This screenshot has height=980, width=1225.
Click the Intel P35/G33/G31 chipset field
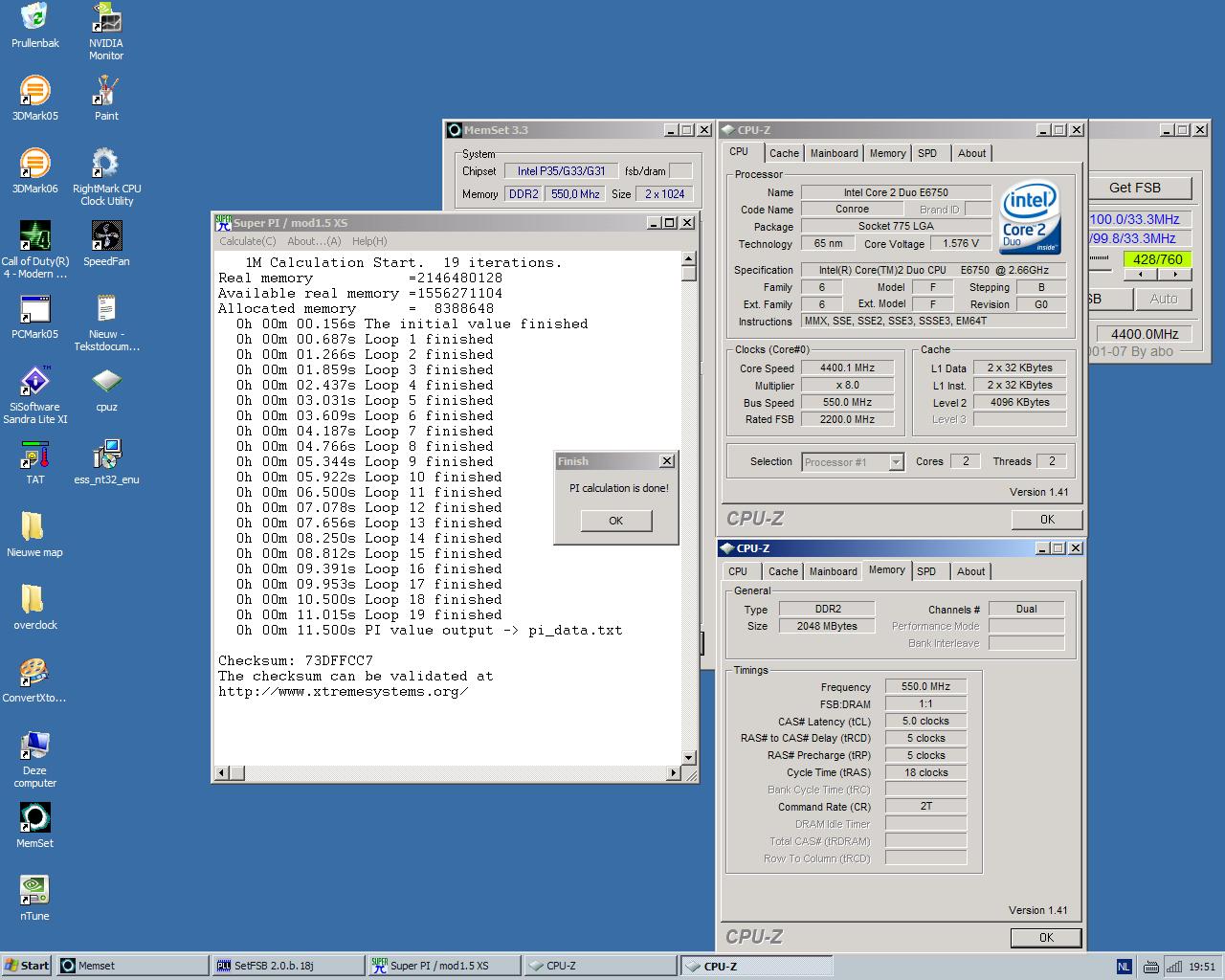click(x=561, y=171)
